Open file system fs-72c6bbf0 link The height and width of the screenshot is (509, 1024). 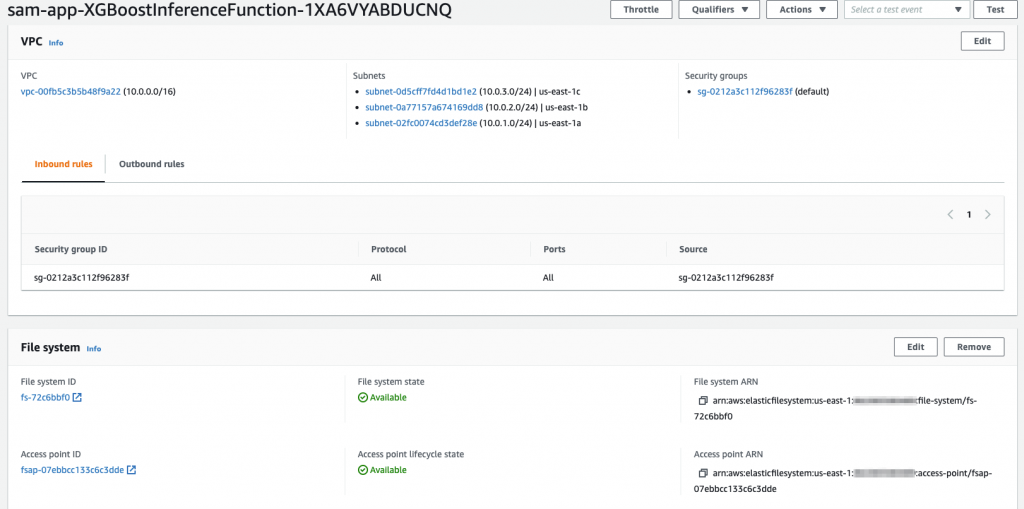pos(45,397)
